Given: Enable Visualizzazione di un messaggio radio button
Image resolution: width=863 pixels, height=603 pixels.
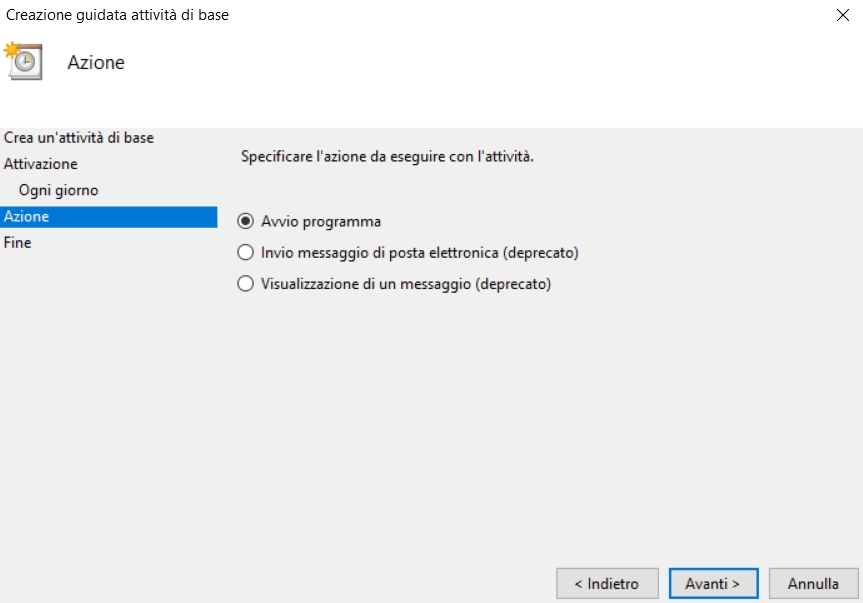Looking at the screenshot, I should (245, 284).
